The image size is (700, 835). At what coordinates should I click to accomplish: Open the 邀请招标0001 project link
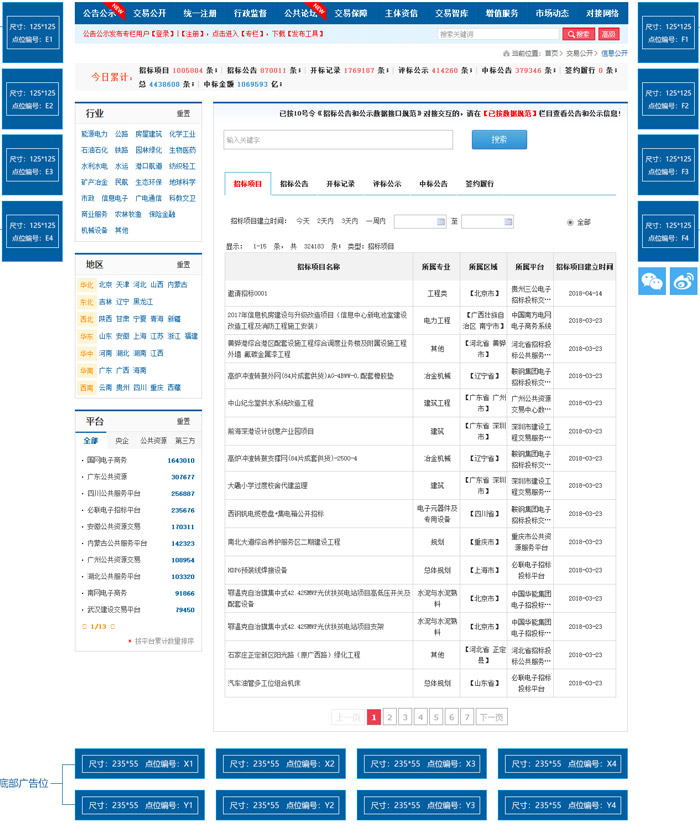[247, 294]
